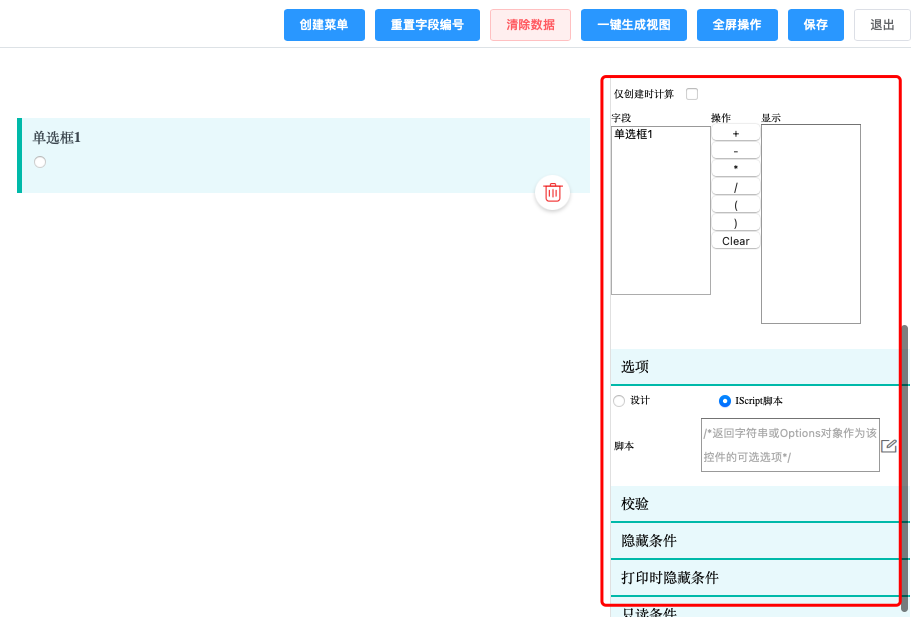Click the 一键生成视图 button
The image size is (913, 617).
tap(633, 25)
